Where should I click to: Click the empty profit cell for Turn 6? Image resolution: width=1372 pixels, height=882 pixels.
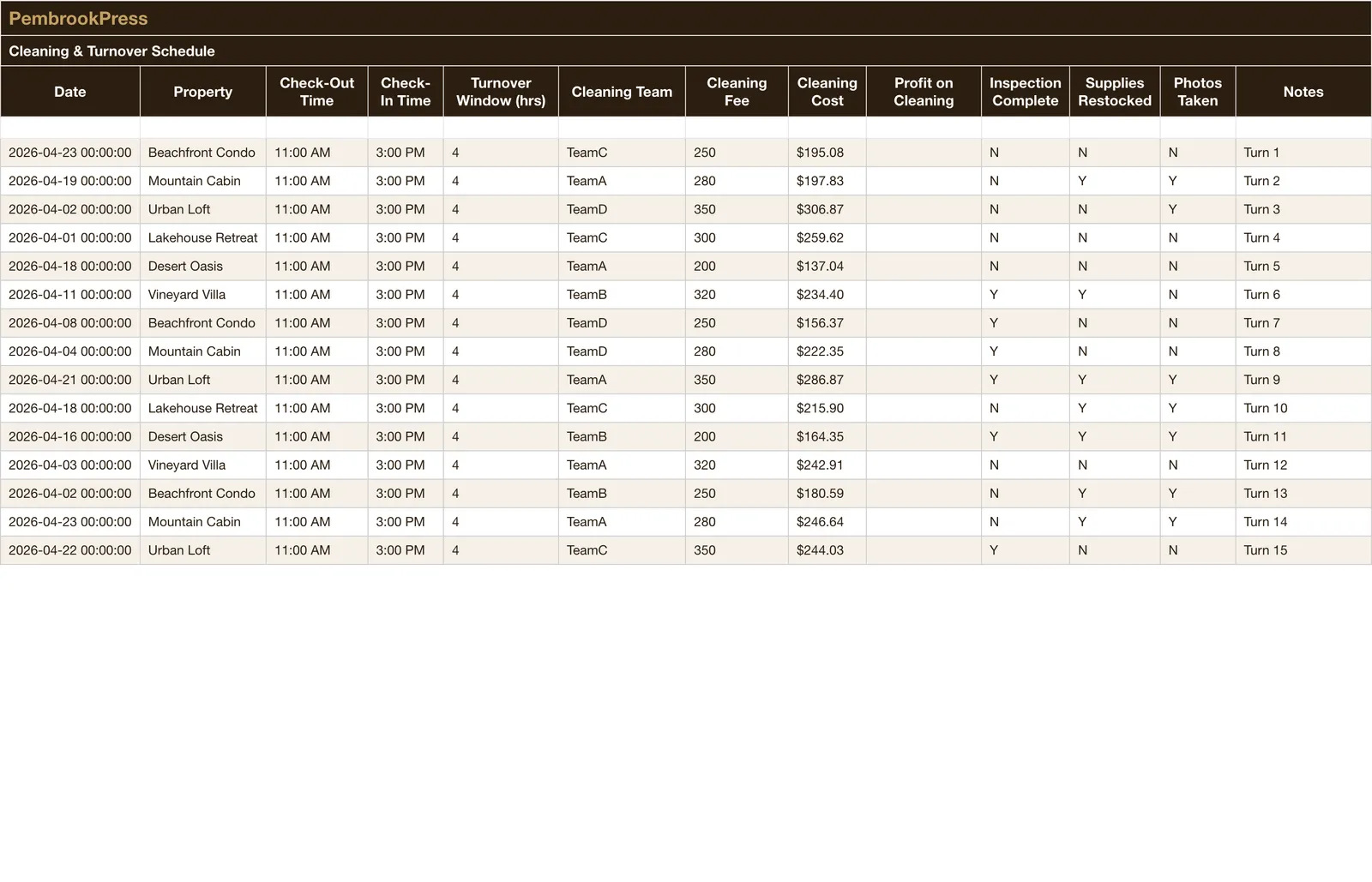coord(924,294)
